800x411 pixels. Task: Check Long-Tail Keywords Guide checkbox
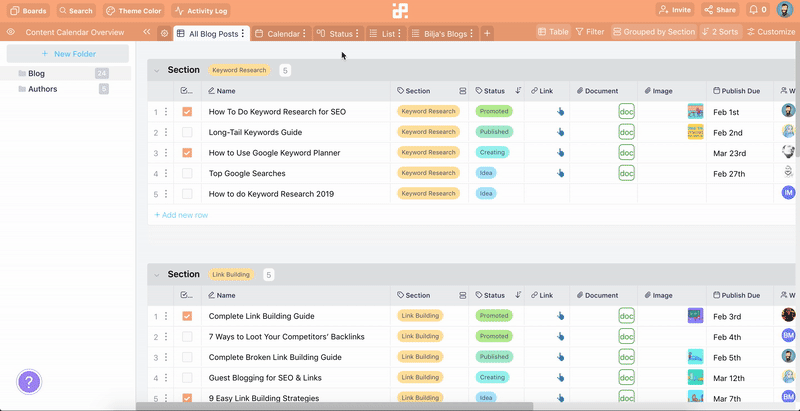pyautogui.click(x=187, y=132)
